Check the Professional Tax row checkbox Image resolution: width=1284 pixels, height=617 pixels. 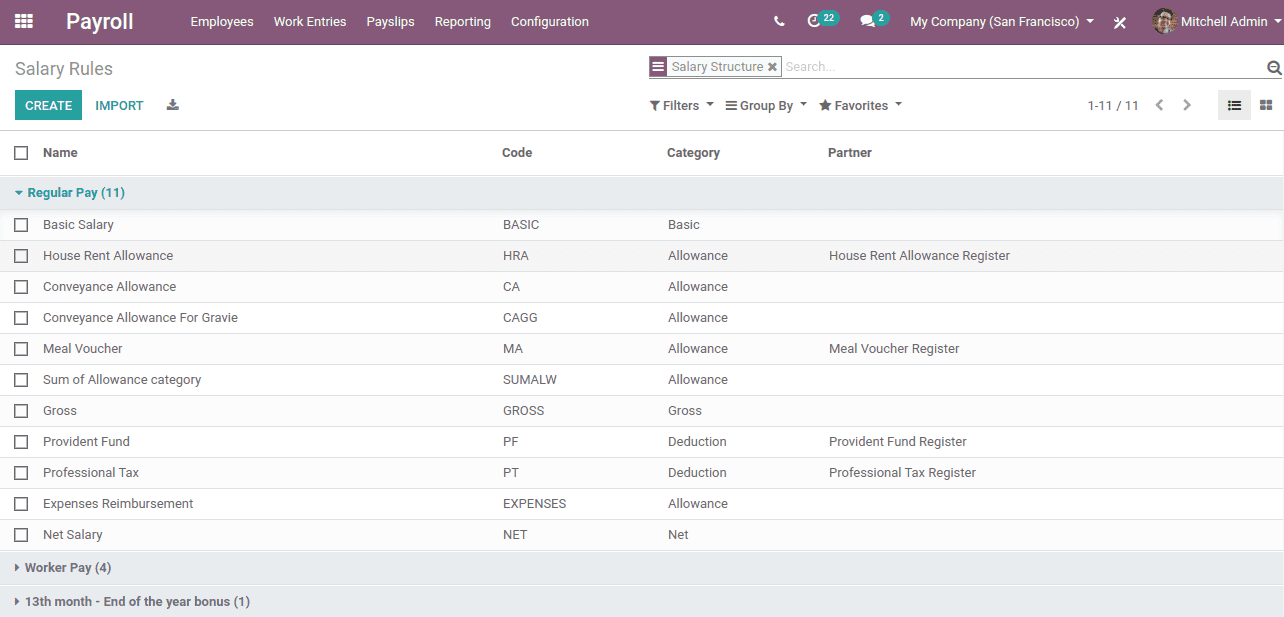[21, 473]
